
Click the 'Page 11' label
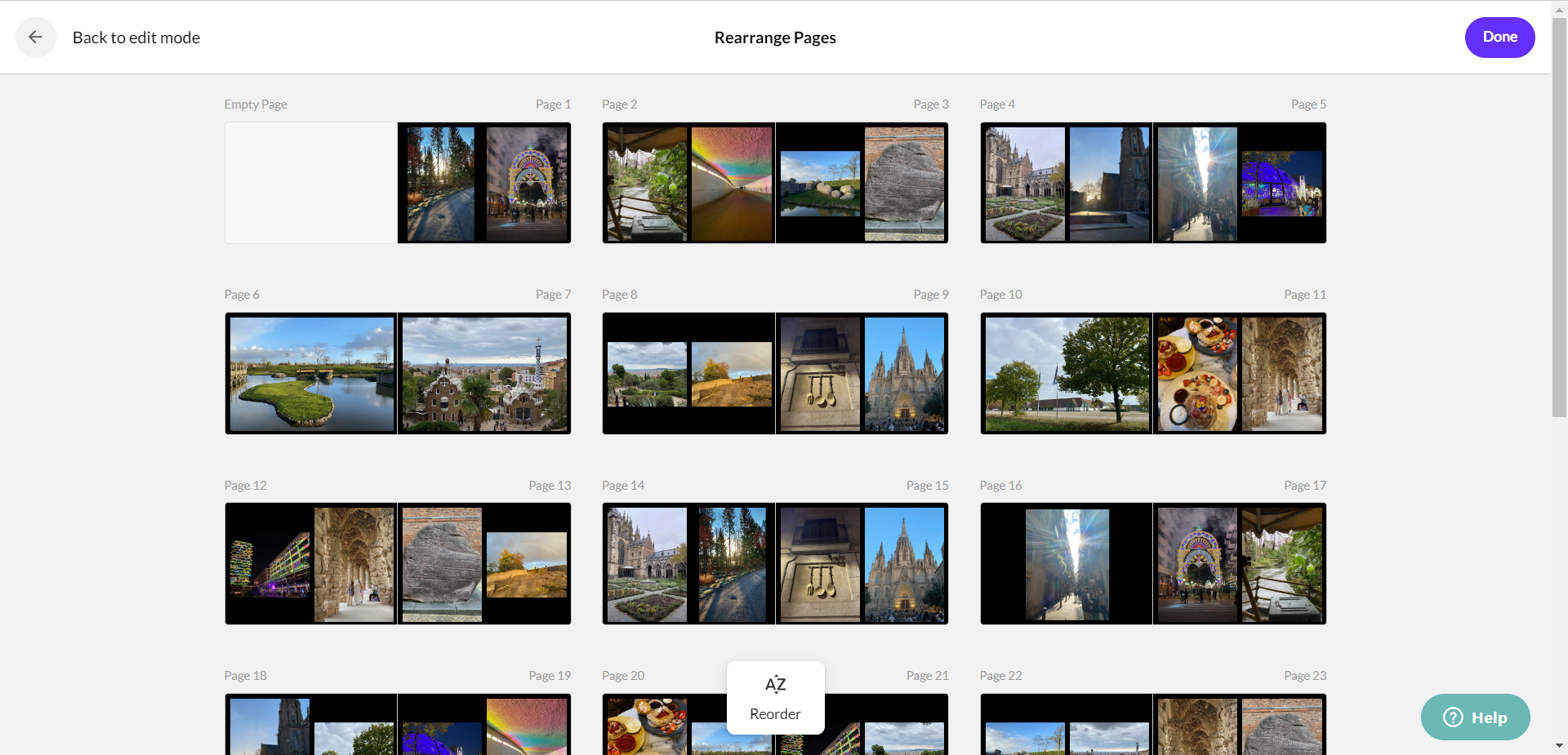point(1305,295)
